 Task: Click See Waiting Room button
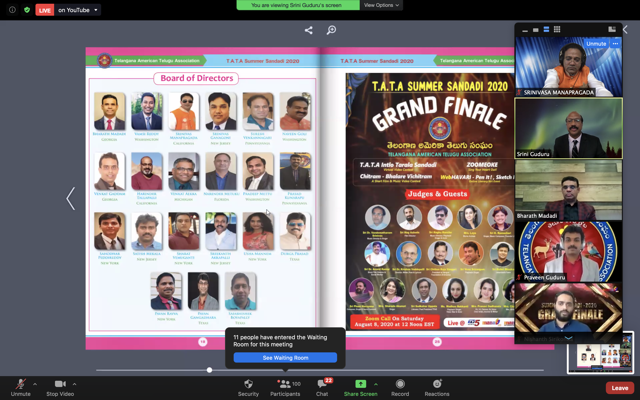(x=285, y=358)
